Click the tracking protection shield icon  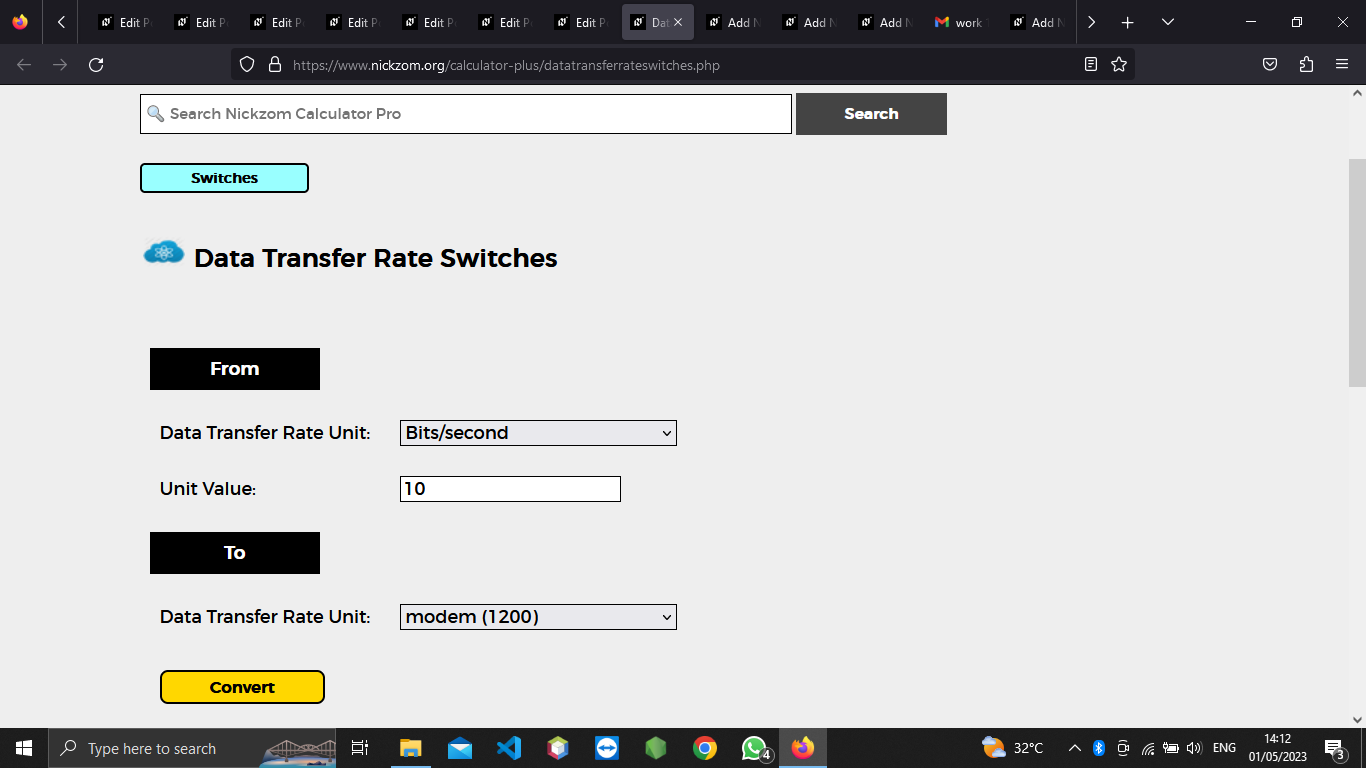(247, 65)
